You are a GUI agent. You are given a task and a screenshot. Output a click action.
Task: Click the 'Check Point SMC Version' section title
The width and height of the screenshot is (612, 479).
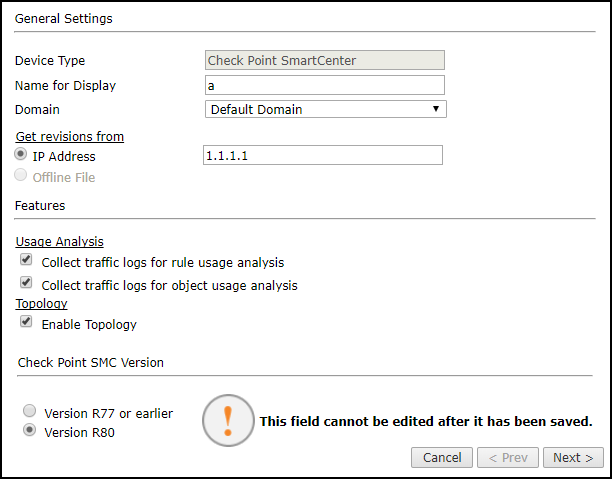pyautogui.click(x=91, y=362)
